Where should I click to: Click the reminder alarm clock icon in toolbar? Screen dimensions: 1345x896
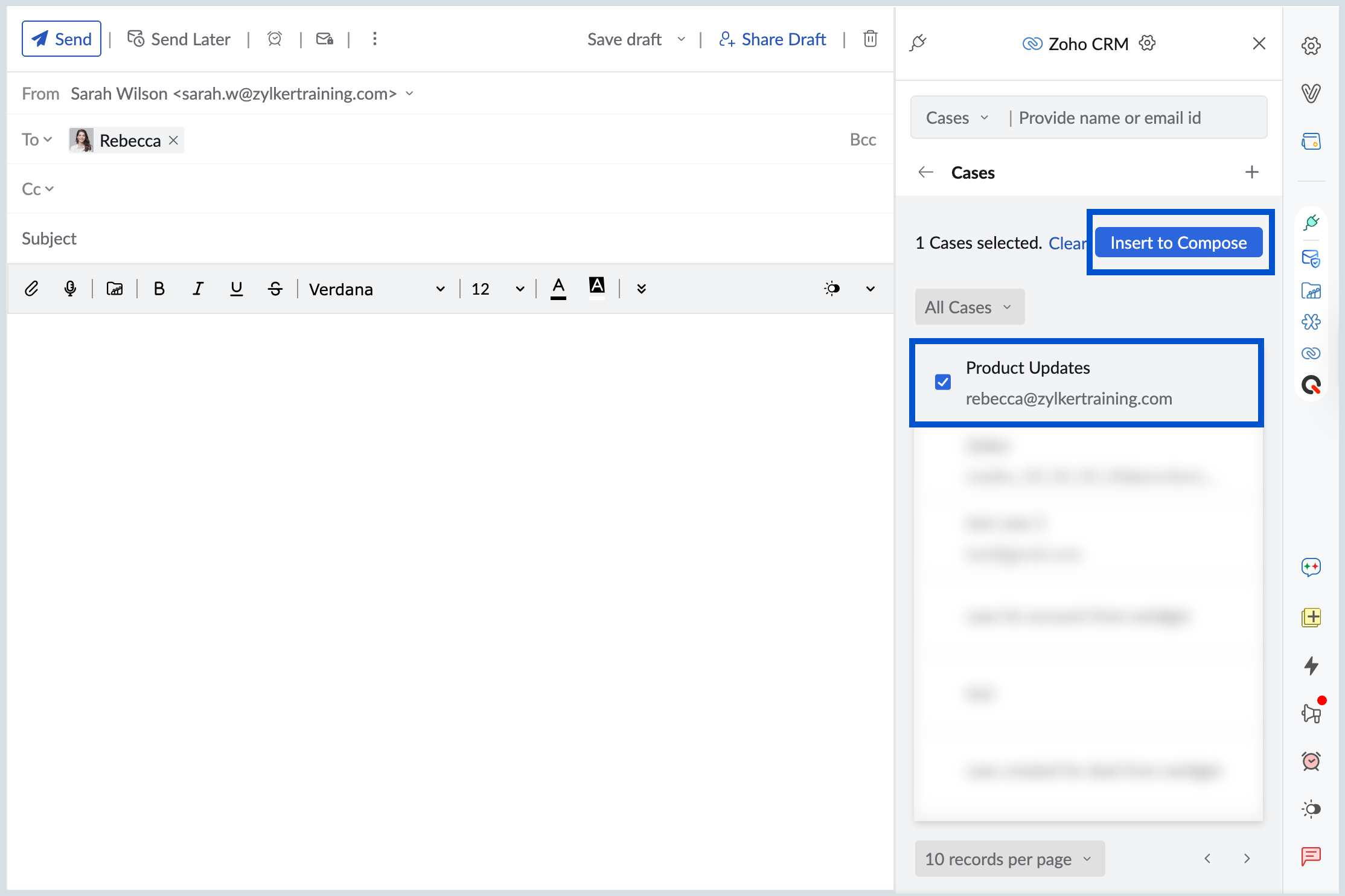tap(275, 39)
